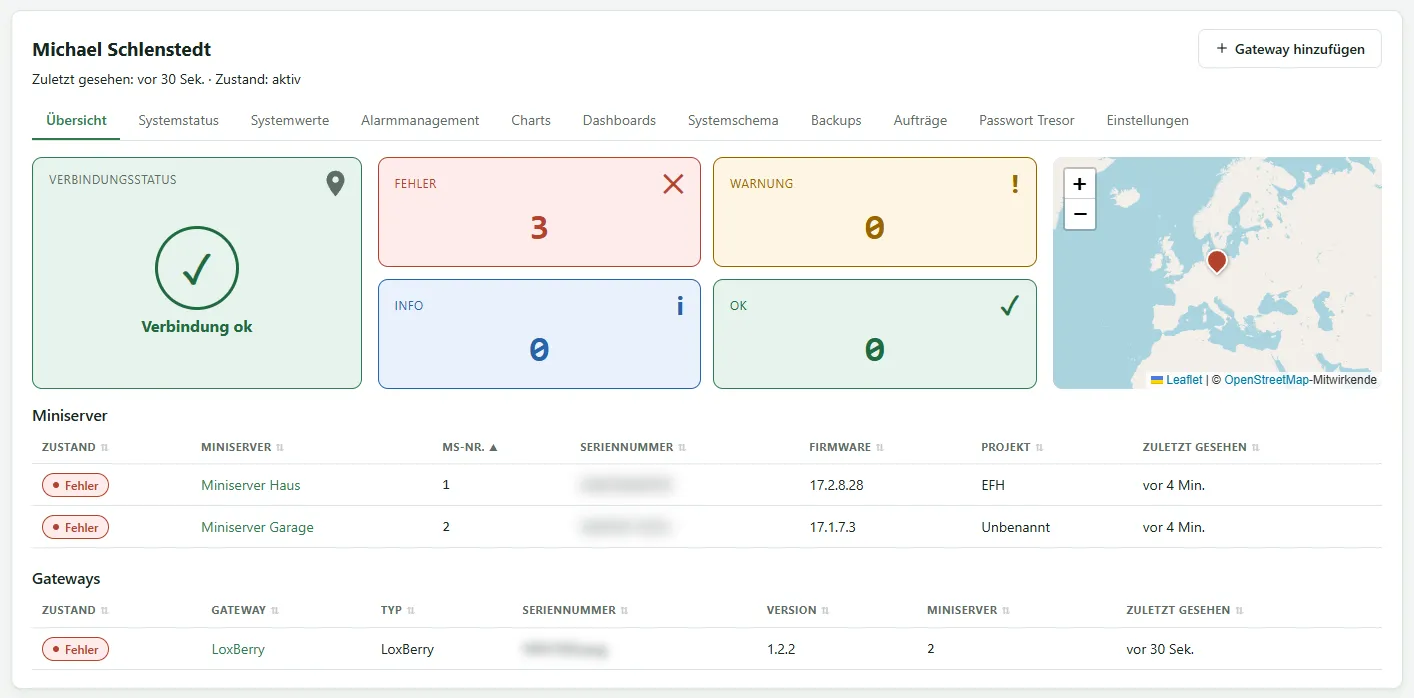This screenshot has width=1414, height=698.
Task: Click the Gateway hinzufügen button
Action: click(x=1290, y=49)
